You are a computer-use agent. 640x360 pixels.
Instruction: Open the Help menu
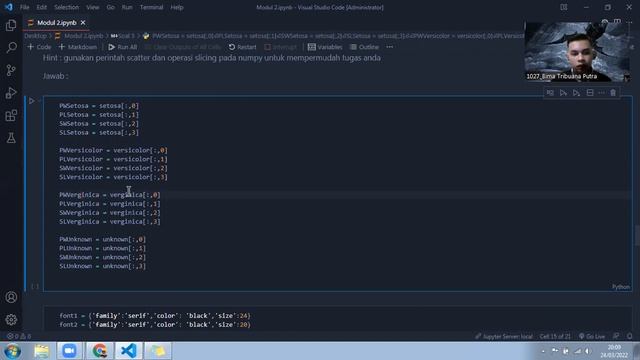177,7
